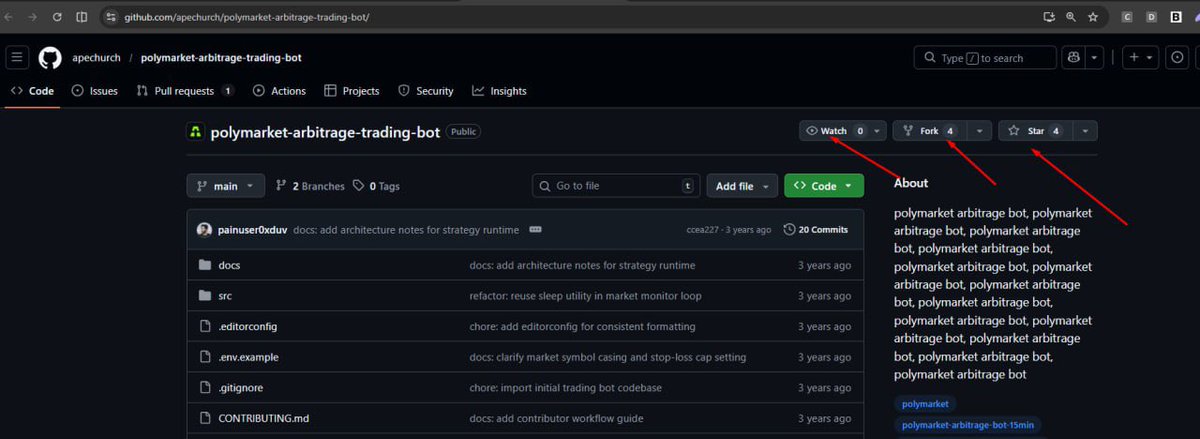Open the apechurch owner profile link
This screenshot has width=1200, height=439.
[x=95, y=58]
